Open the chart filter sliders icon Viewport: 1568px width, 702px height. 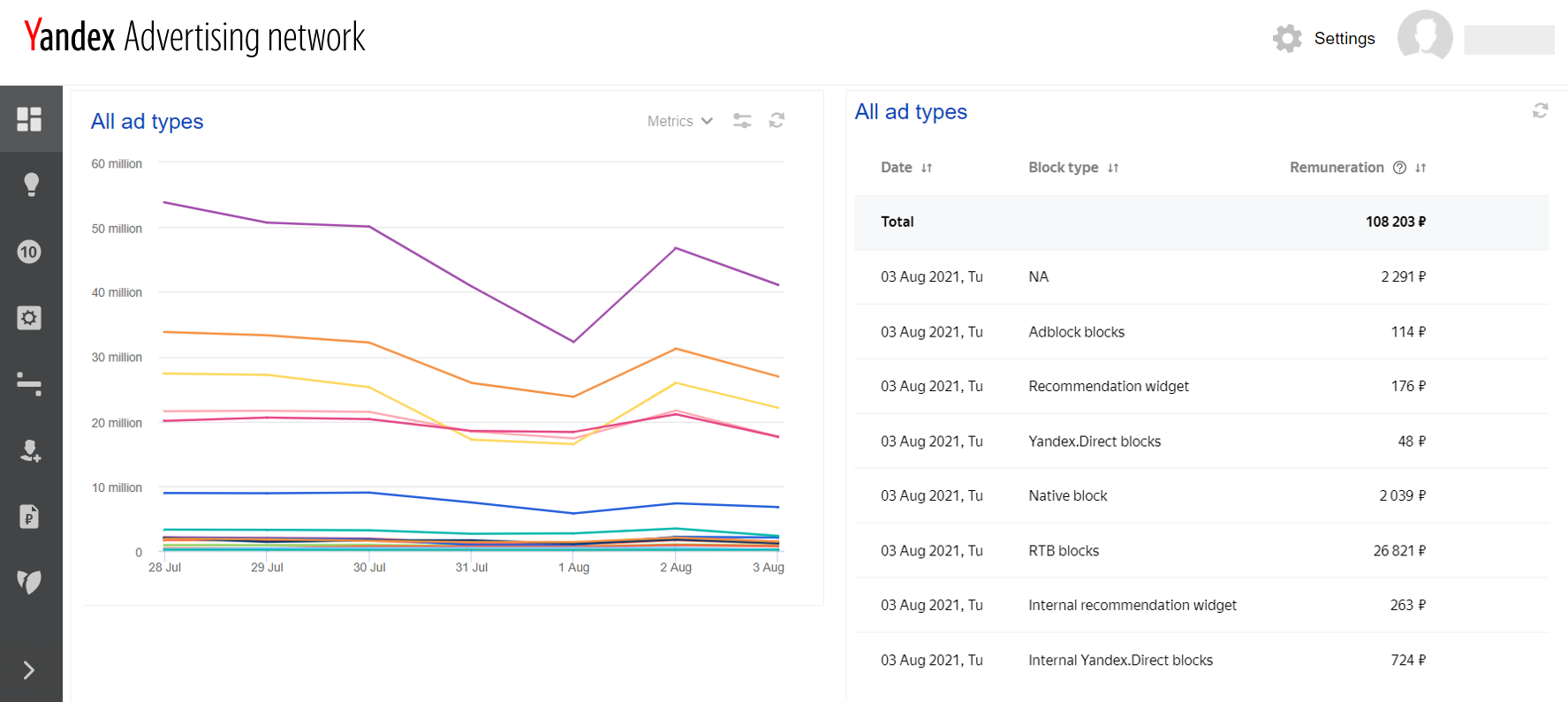coord(742,121)
